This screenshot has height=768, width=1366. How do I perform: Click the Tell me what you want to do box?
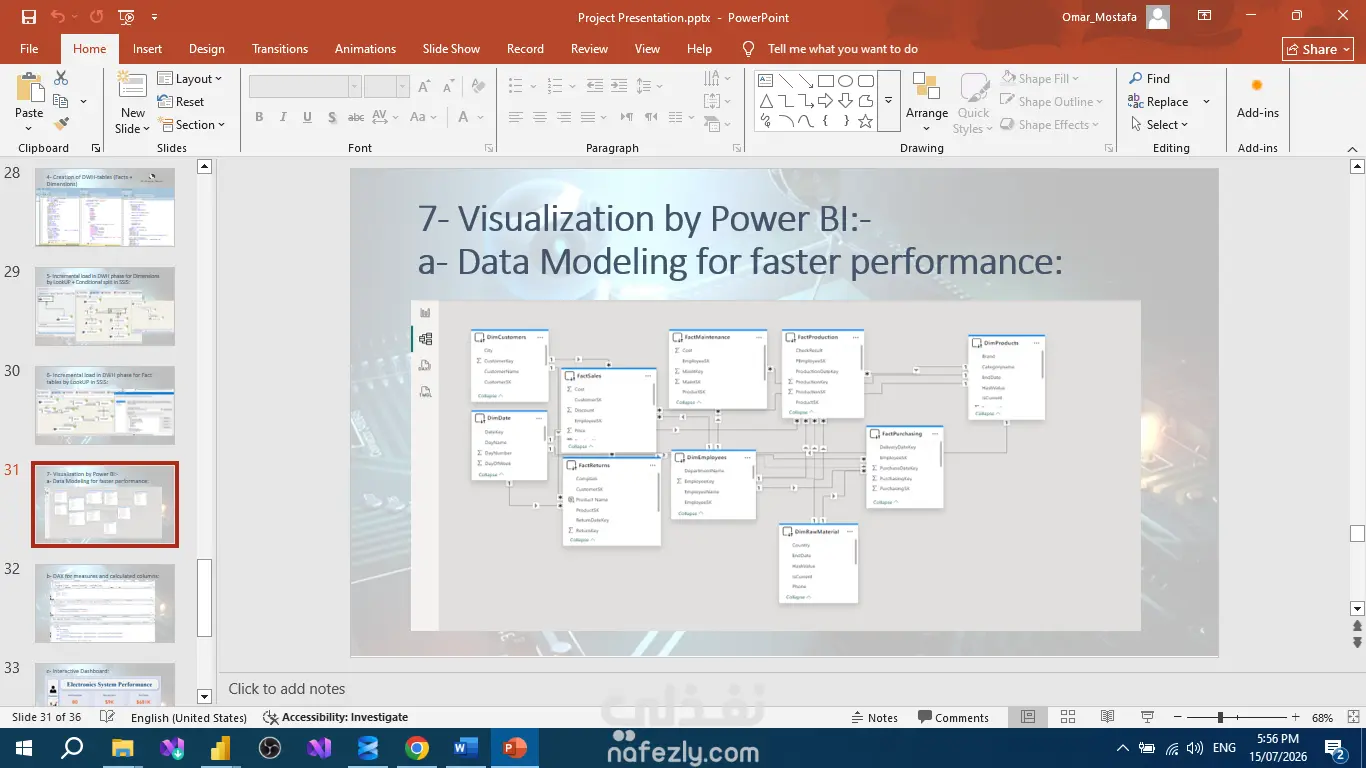[x=842, y=49]
